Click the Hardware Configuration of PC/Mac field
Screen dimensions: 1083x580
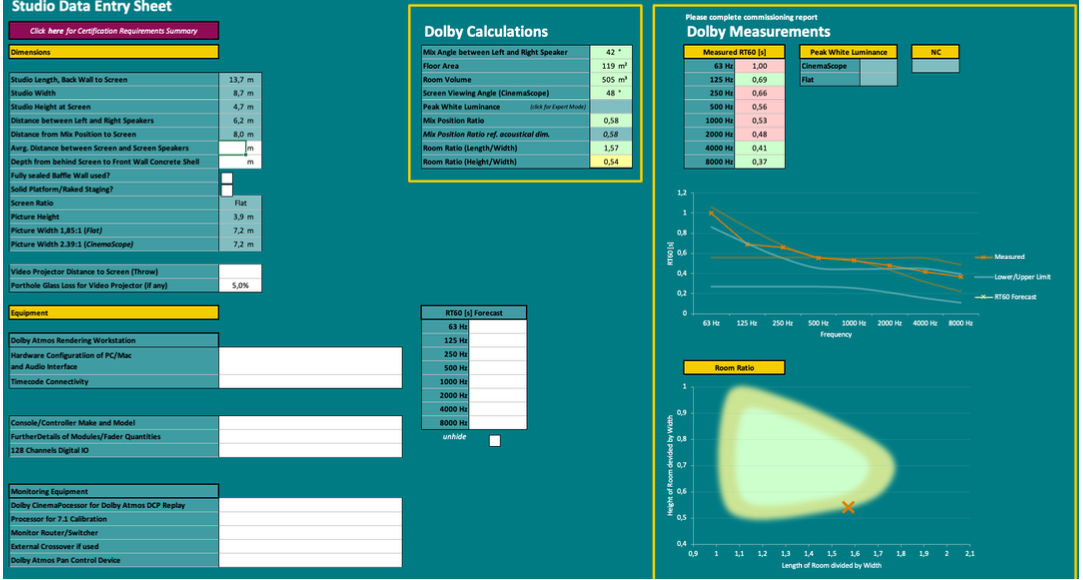pos(310,361)
